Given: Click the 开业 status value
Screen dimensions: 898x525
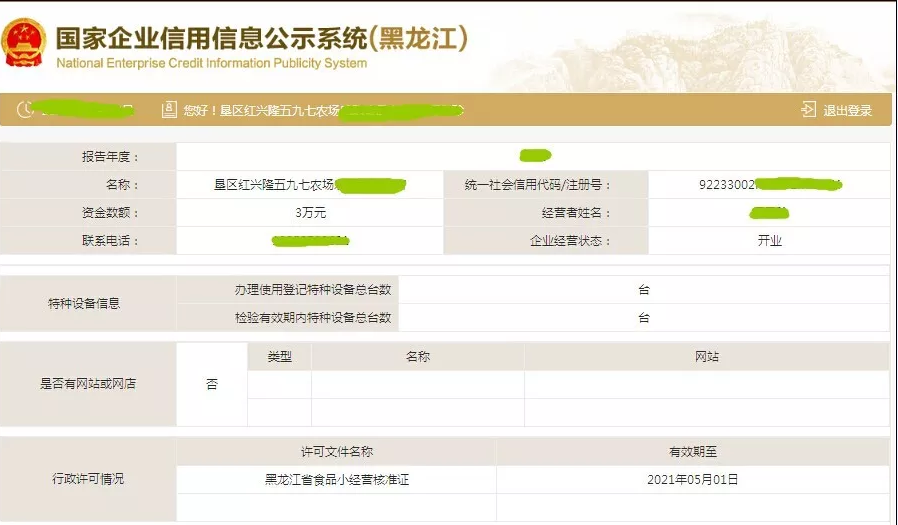Looking at the screenshot, I should [769, 240].
